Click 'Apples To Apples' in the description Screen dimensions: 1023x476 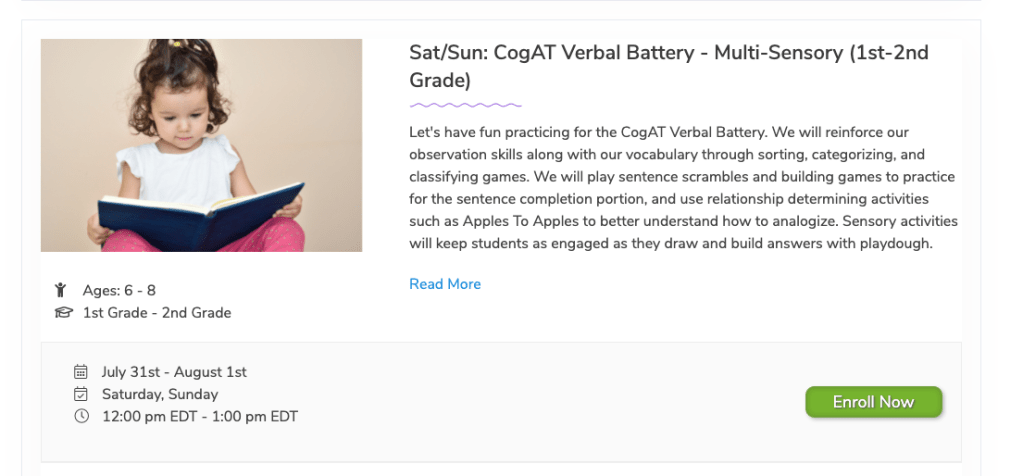[517, 220]
